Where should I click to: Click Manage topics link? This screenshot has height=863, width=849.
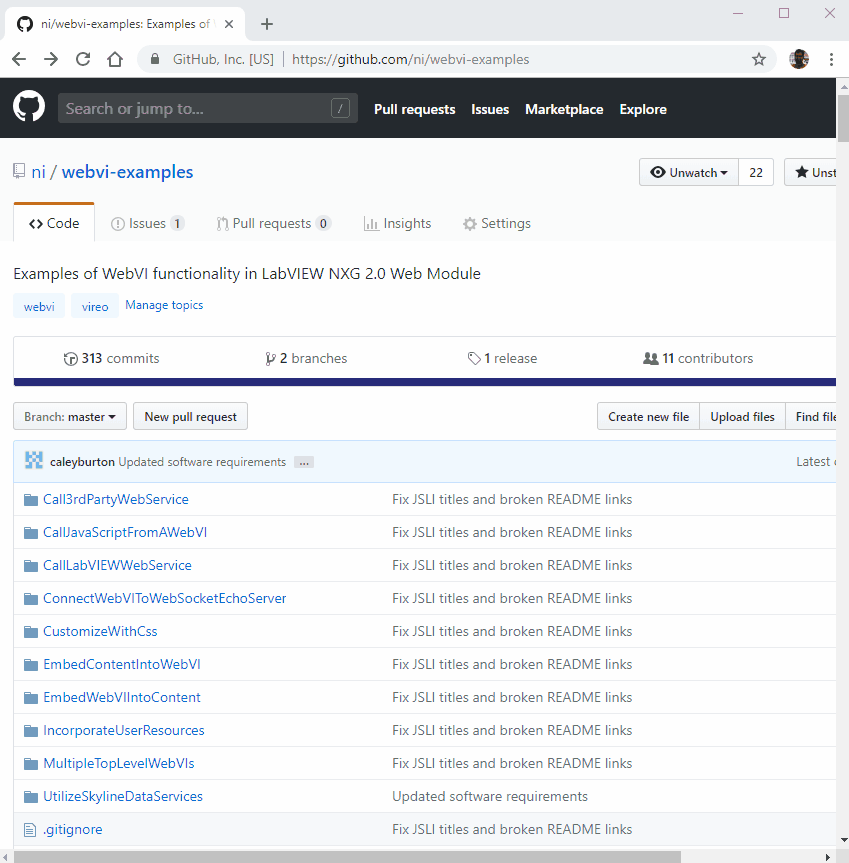click(164, 305)
